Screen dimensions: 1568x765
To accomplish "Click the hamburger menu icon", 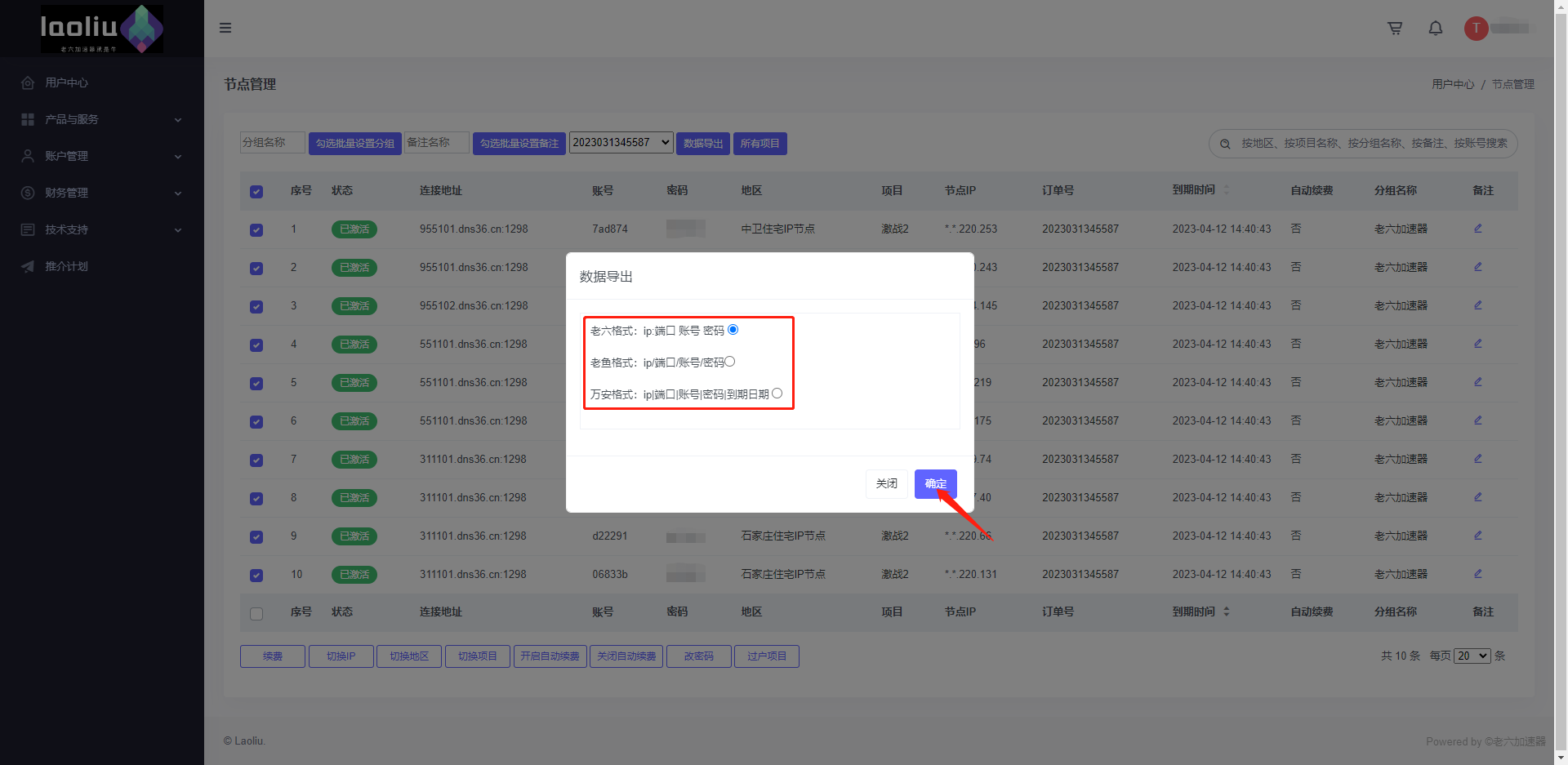I will [225, 28].
